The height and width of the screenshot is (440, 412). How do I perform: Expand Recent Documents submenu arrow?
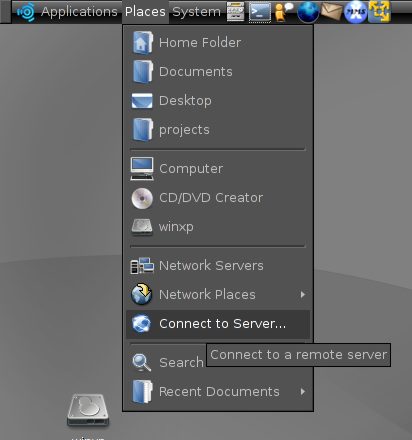point(302,391)
